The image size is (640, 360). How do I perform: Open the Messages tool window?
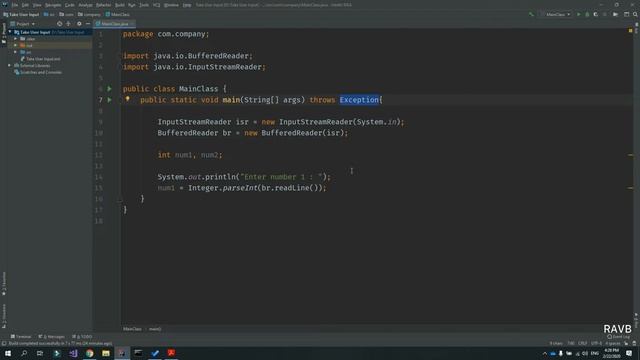coord(51,337)
